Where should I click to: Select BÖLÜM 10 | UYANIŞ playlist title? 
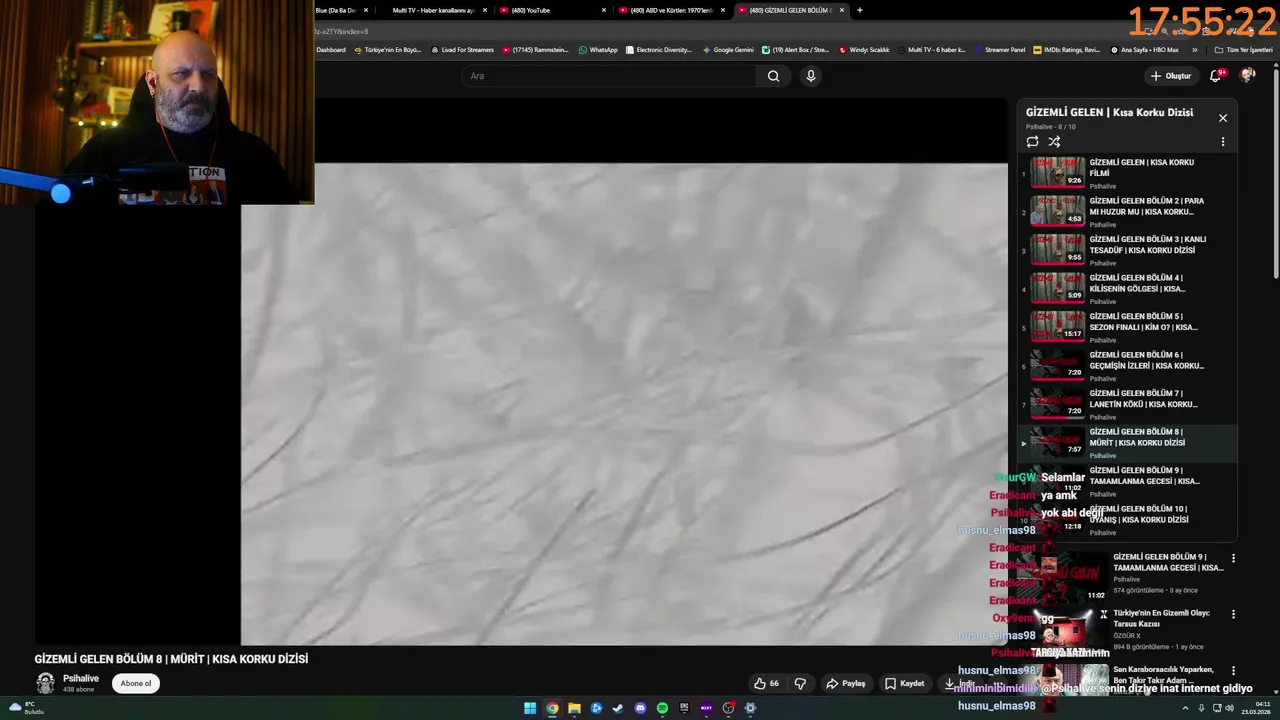[1139, 514]
